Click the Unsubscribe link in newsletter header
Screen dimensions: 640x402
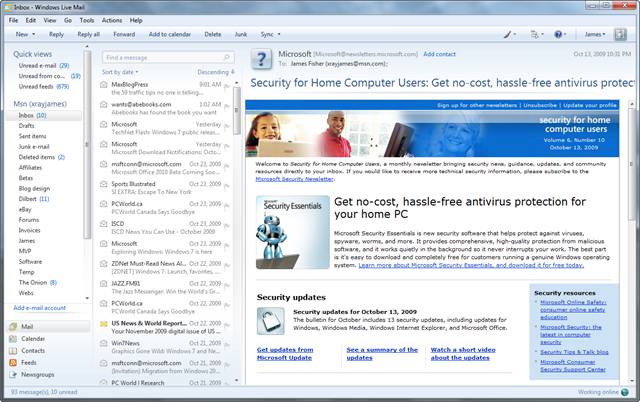(x=540, y=105)
